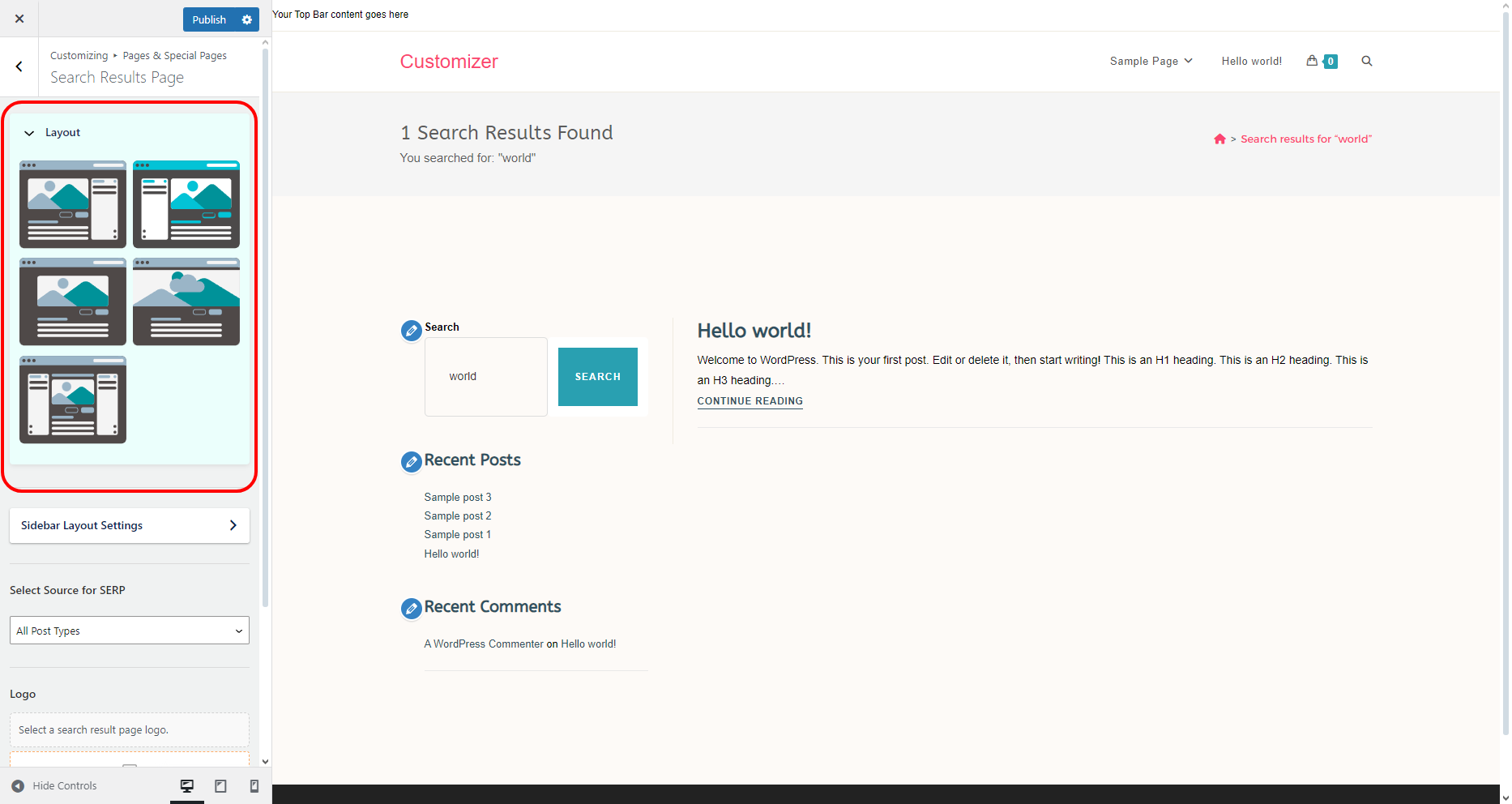Image resolution: width=1512 pixels, height=804 pixels.
Task: Click the teal SEARCH button
Action: pos(598,377)
